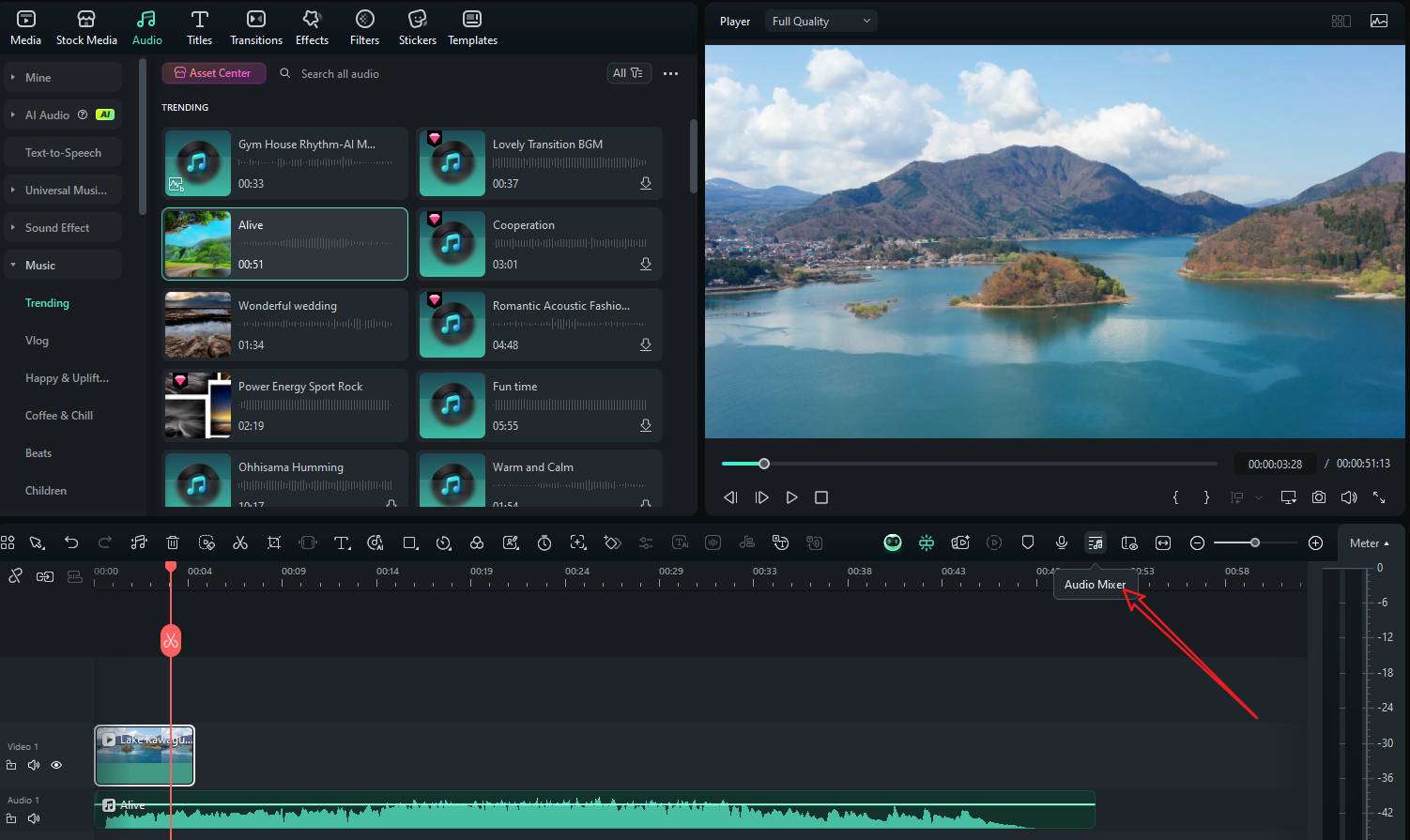
Task: Switch to the Effects tab
Action: pos(312,27)
